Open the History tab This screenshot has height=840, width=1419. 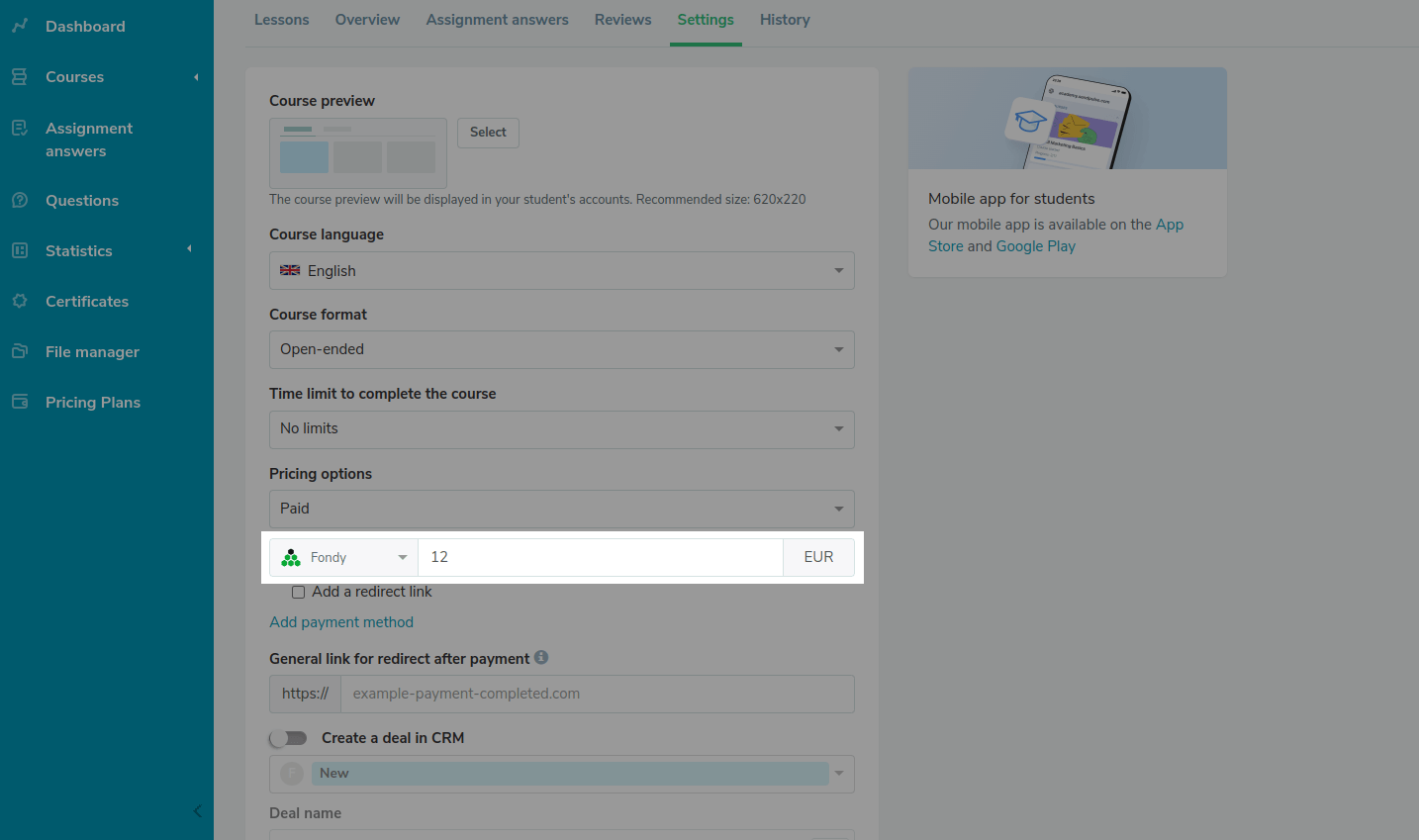click(785, 20)
